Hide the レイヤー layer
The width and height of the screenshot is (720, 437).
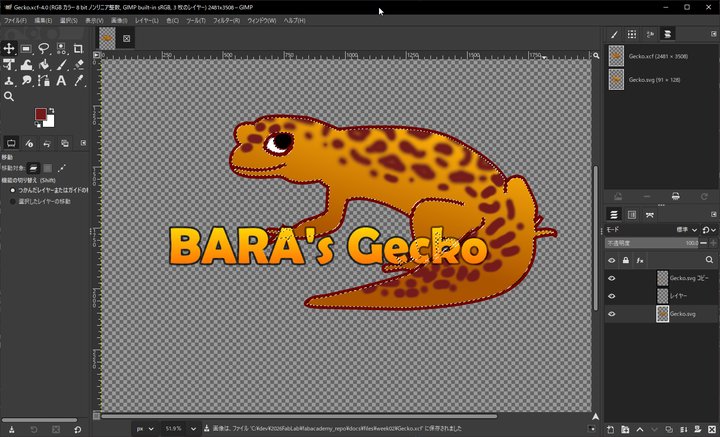click(612, 296)
